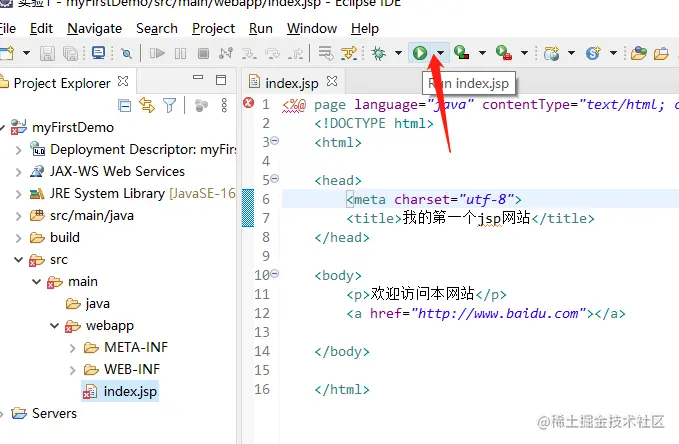Click the Step Return icon
The width and height of the screenshot is (679, 444).
[295, 53]
